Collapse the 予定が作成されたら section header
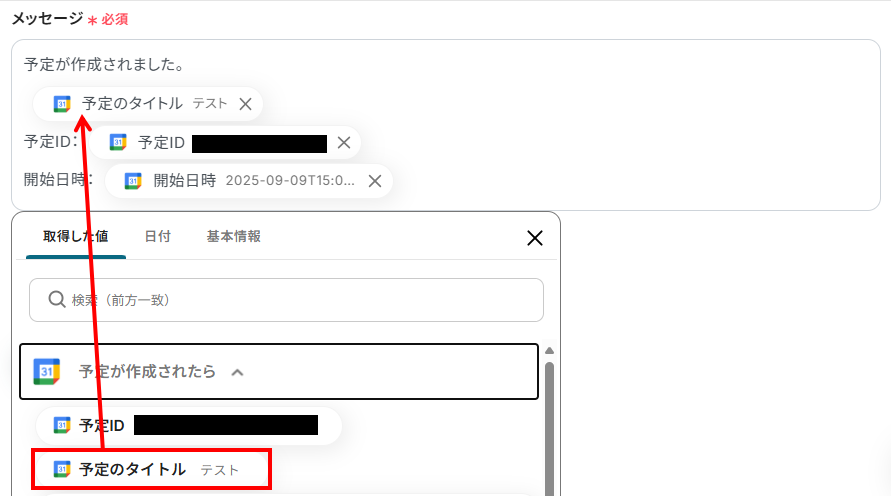 tap(279, 372)
